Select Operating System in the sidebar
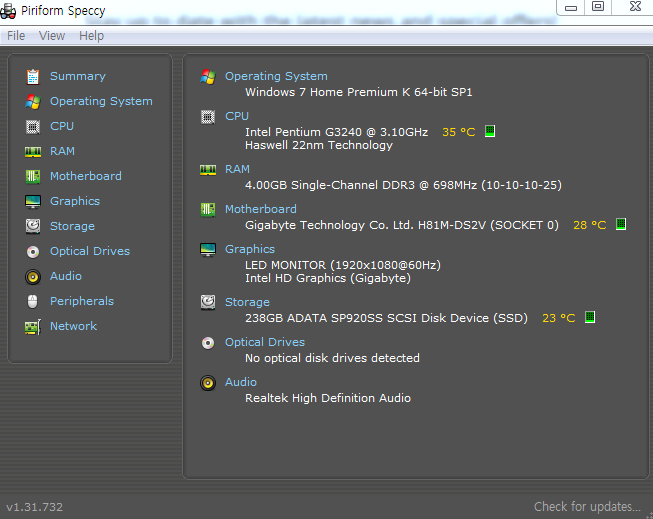Screen dimensions: 653x519 point(101,101)
